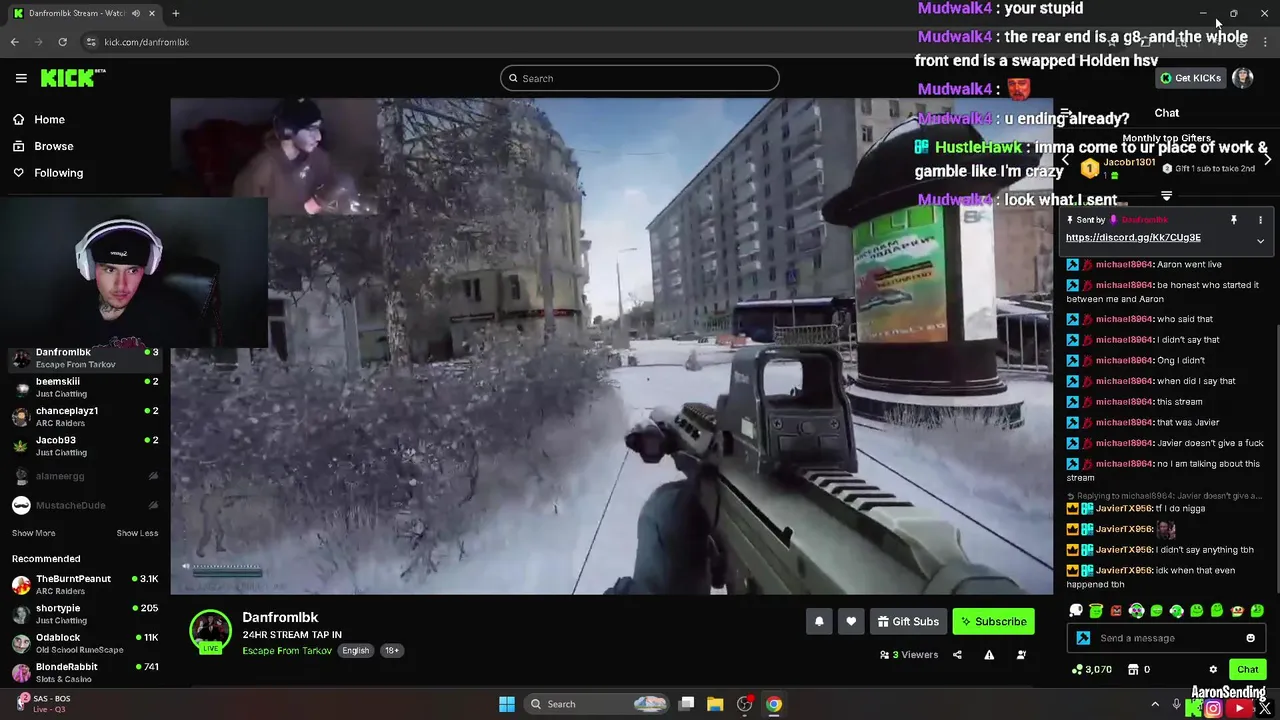This screenshot has height=720, width=1280.
Task: Click the user icon beside the report icon
Action: click(1021, 655)
